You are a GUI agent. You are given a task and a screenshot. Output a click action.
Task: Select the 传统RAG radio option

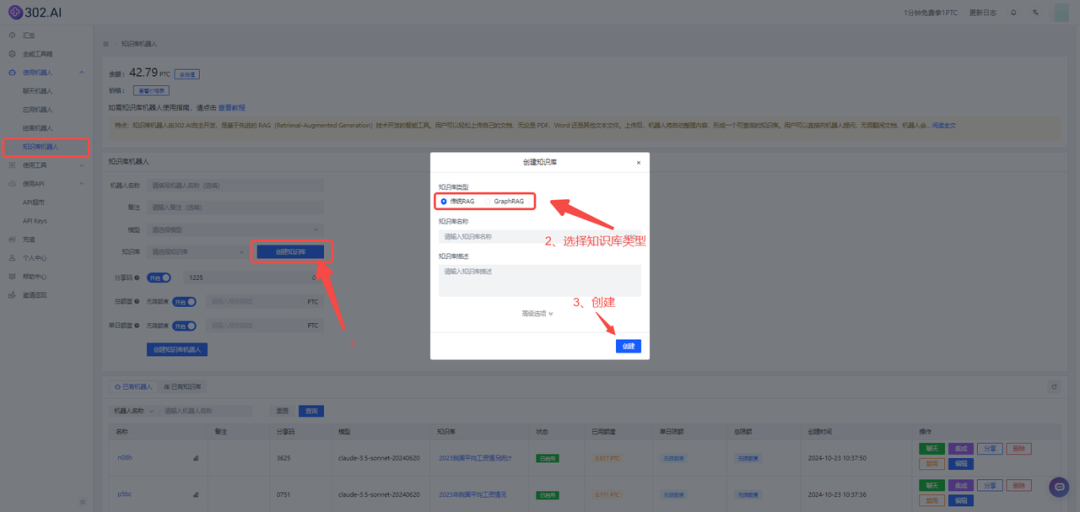click(x=458, y=201)
